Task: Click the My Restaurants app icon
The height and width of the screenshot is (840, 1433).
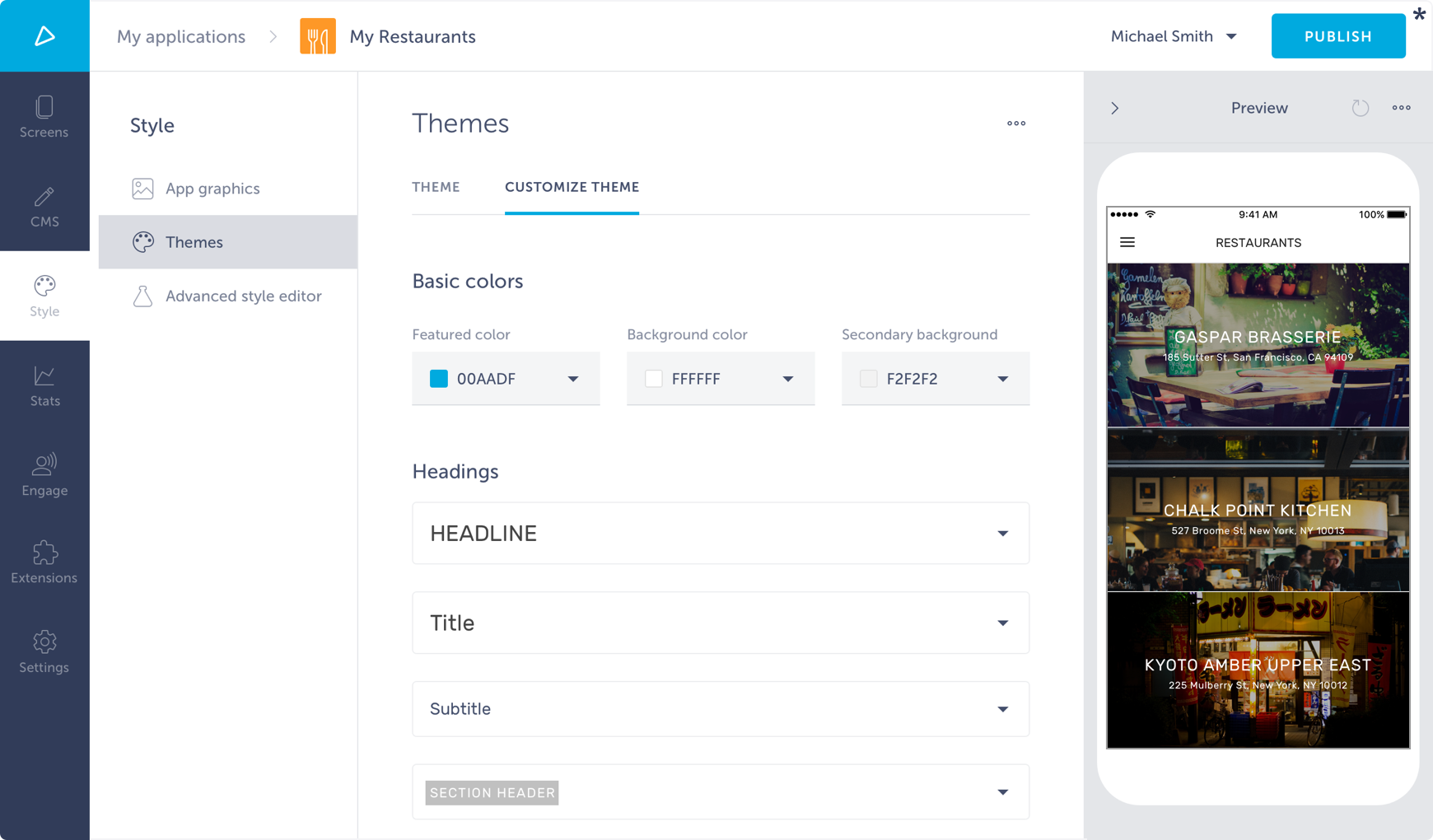Action: click(317, 36)
